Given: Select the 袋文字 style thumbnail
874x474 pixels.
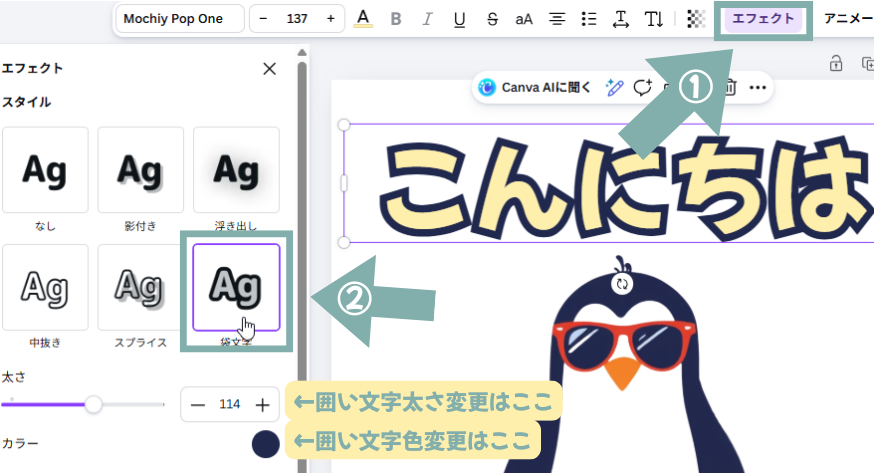Looking at the screenshot, I should pyautogui.click(x=236, y=287).
